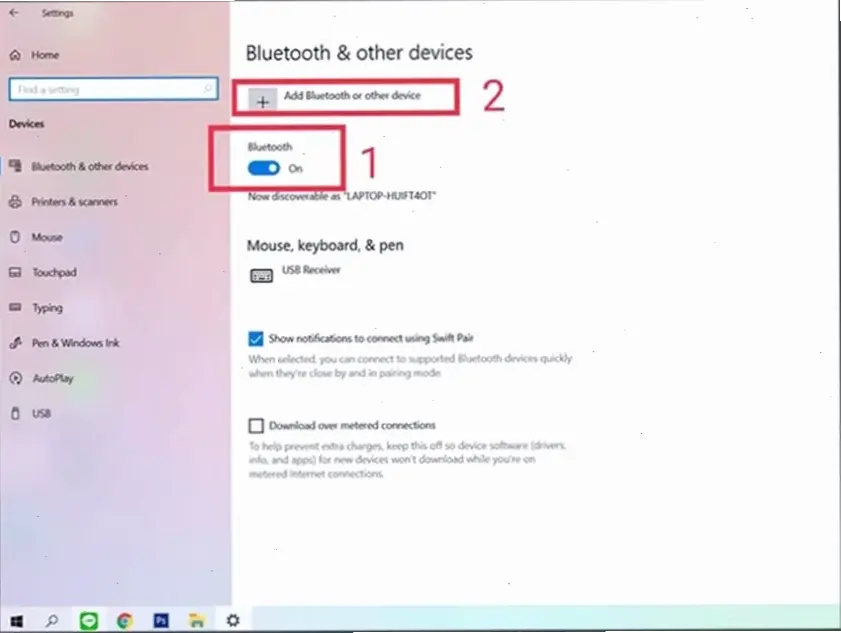Open the Mouse settings page
841x633 pixels.
point(46,237)
